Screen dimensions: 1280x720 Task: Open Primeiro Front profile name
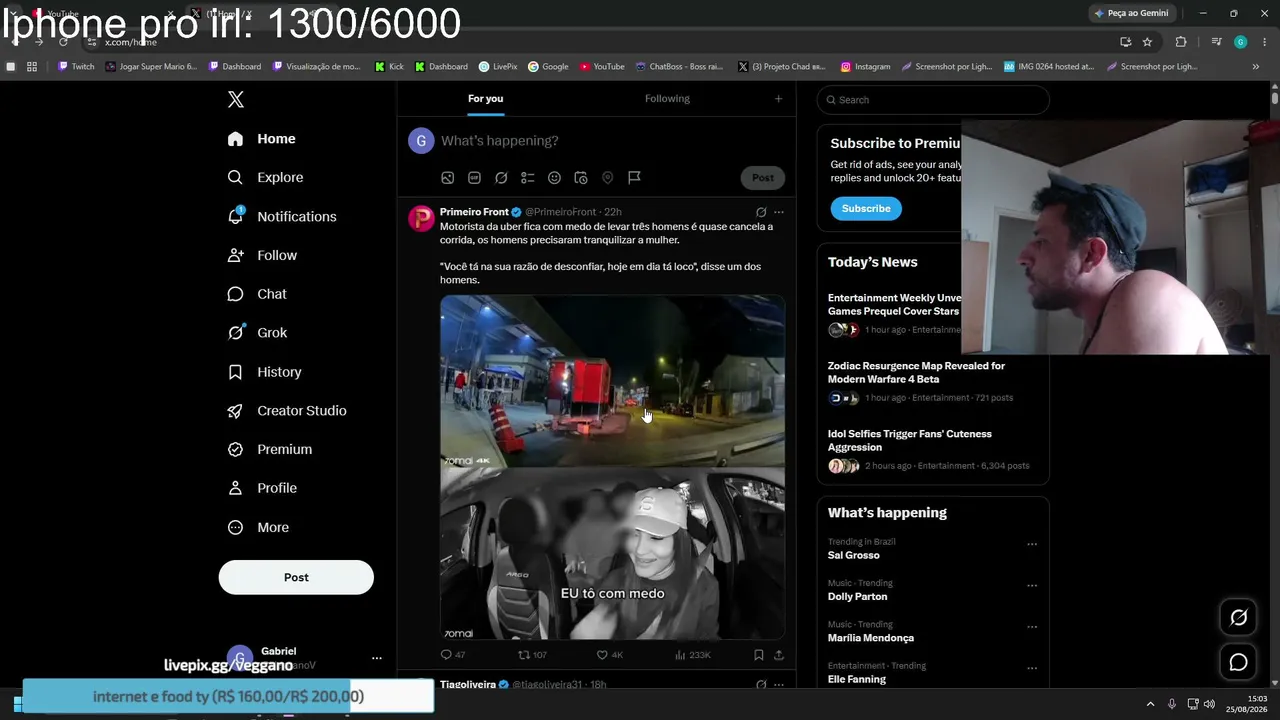point(474,212)
